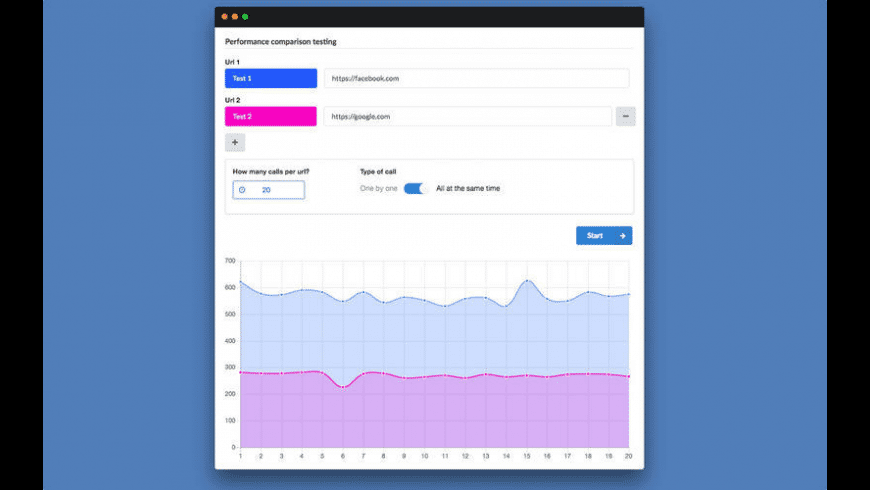This screenshot has height=490, width=870.
Task: Focus the calls per url number field
Action: pyautogui.click(x=269, y=190)
